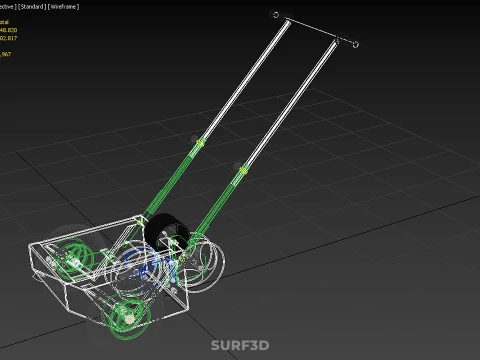This screenshot has height=360, width=480.
Task: Open the [Wireframe] shading menu
Action: (63, 7)
